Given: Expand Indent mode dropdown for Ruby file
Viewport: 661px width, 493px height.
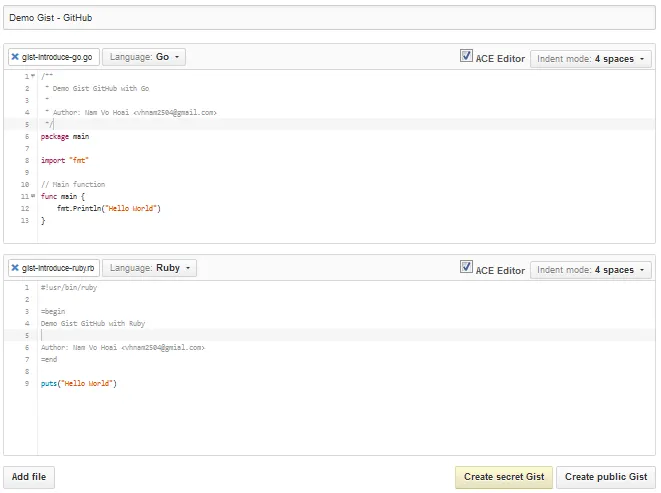Looking at the screenshot, I should (591, 269).
